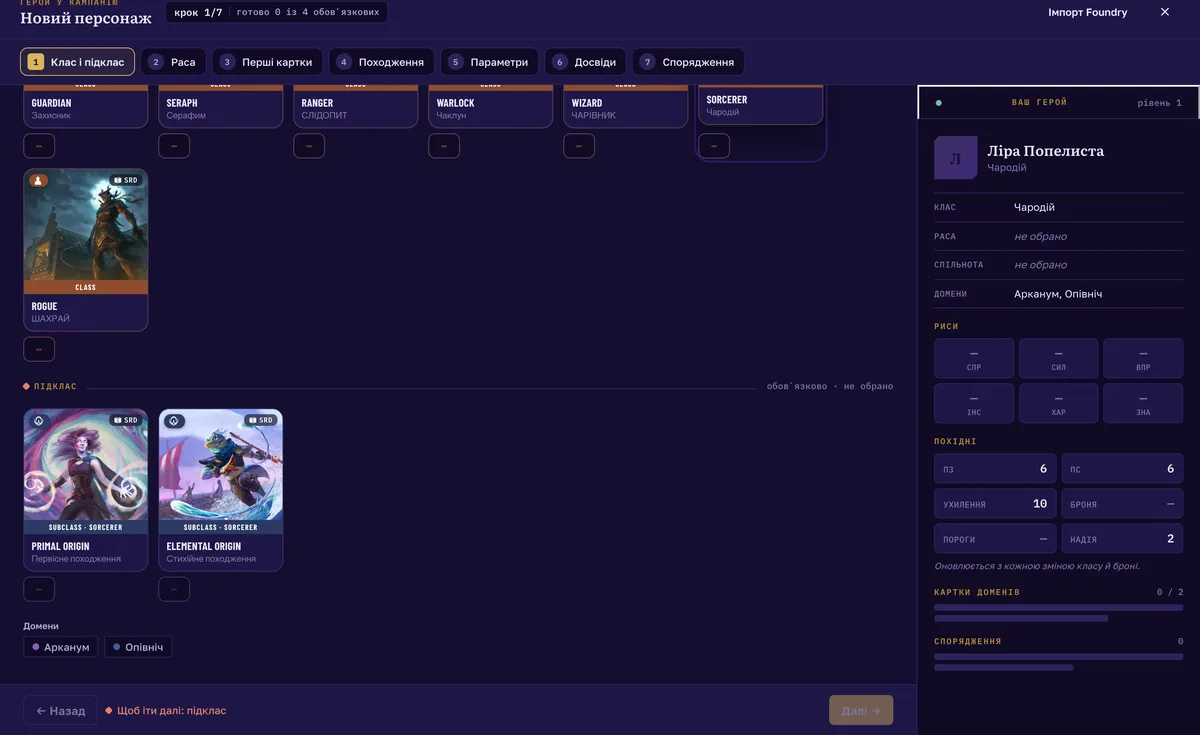Go to the Досвіди step tab
1200x735 pixels.
click(585, 62)
